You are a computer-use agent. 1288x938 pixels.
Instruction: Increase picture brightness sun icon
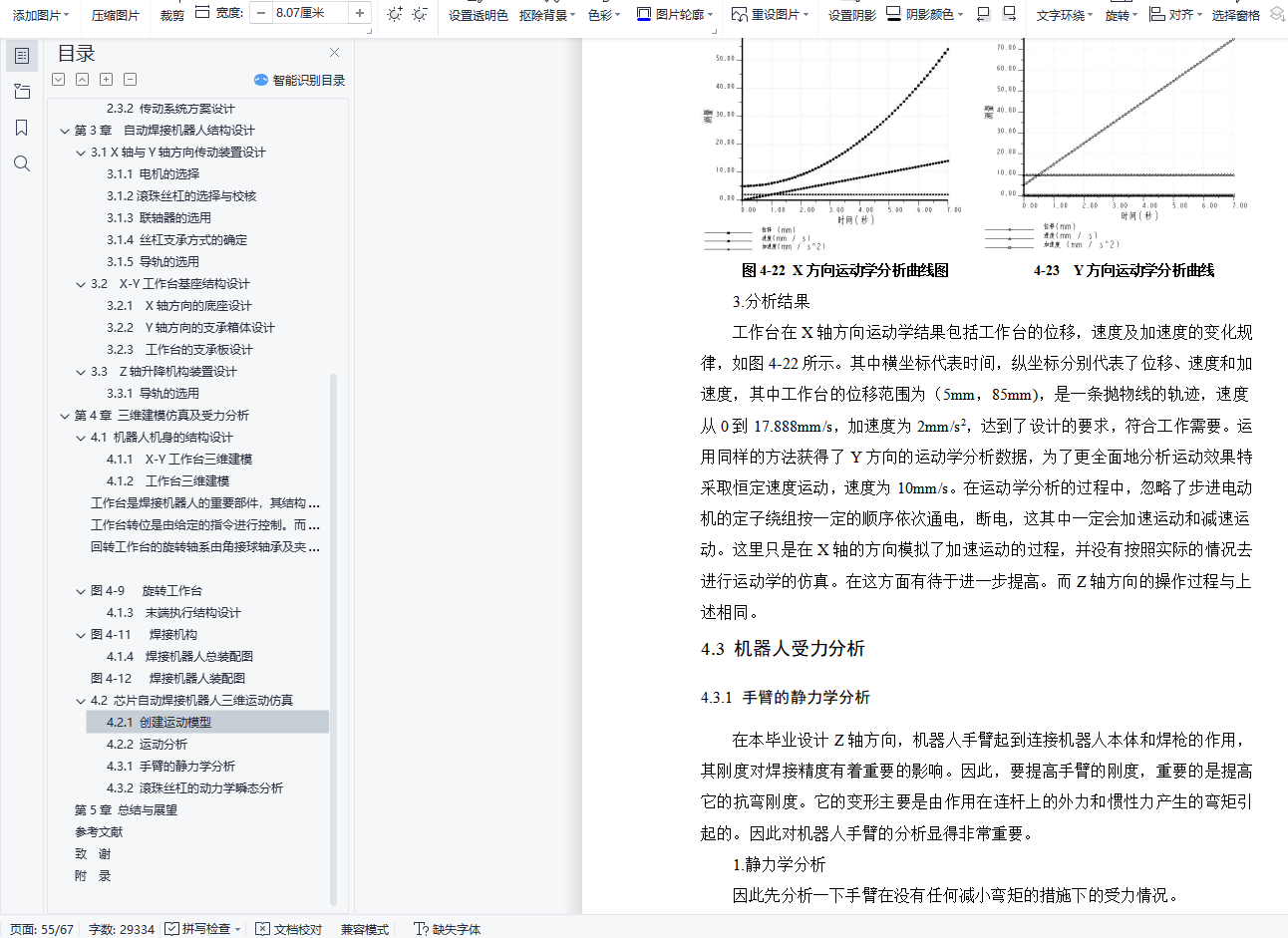point(395,14)
